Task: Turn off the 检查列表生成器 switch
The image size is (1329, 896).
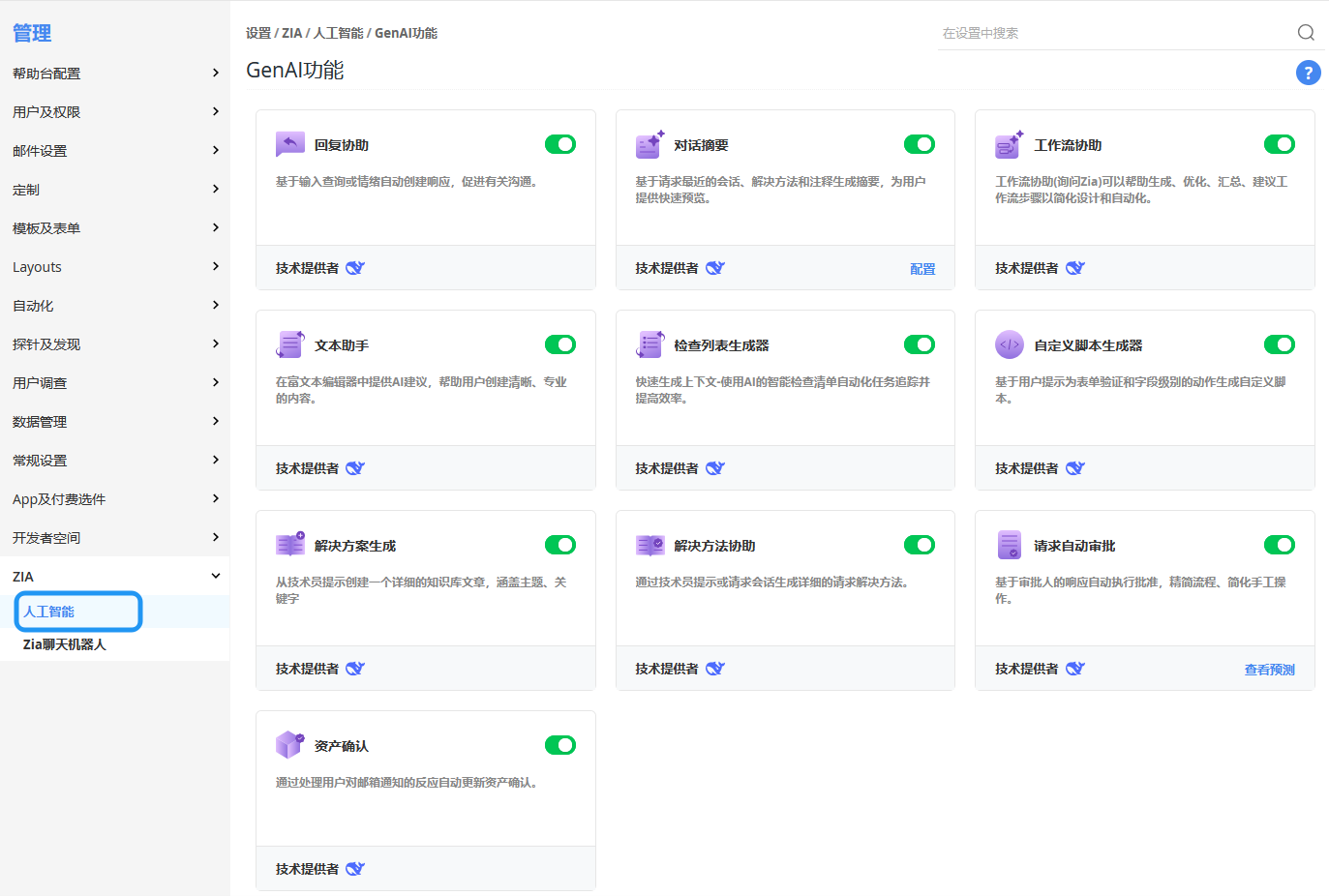Action: [920, 344]
